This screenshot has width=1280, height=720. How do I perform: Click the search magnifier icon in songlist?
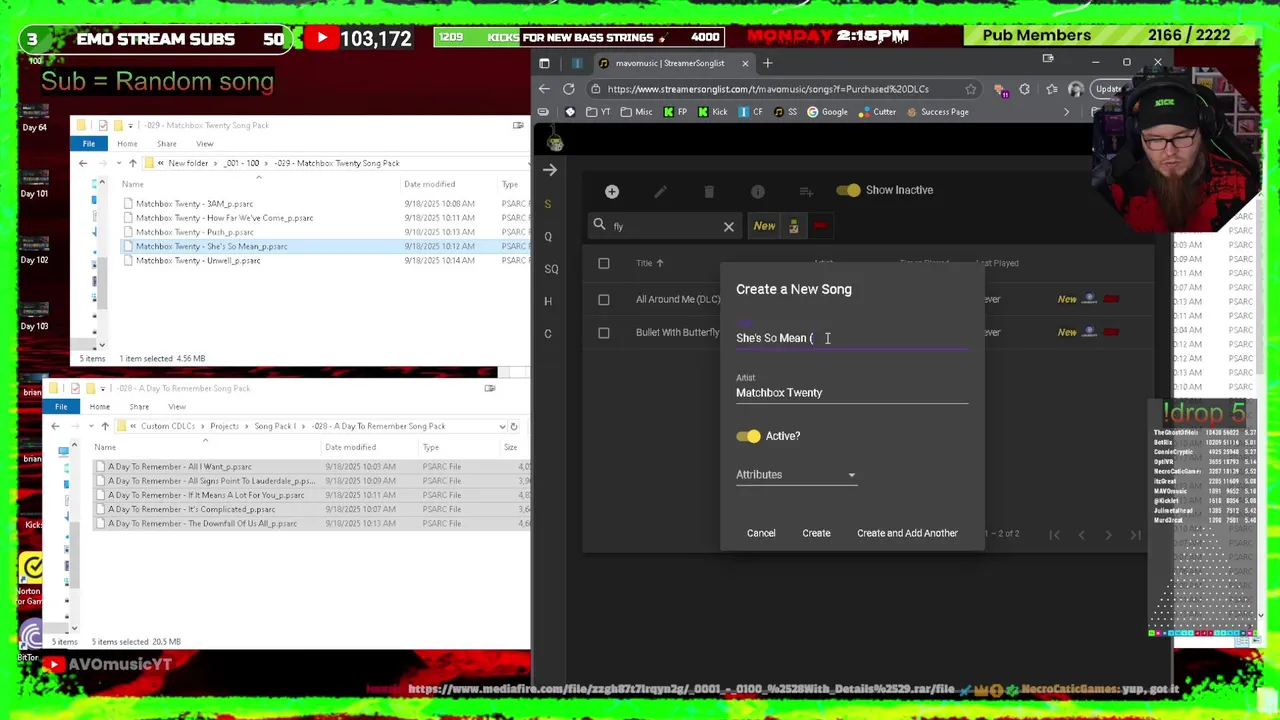[x=599, y=225]
